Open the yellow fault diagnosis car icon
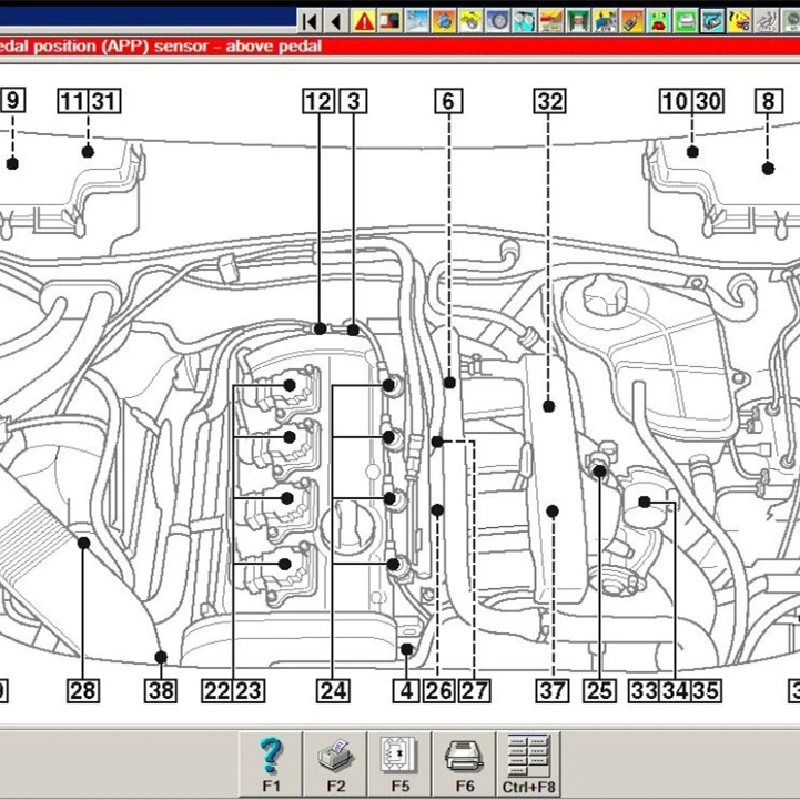Screen dimensions: 800x800 pos(739,21)
